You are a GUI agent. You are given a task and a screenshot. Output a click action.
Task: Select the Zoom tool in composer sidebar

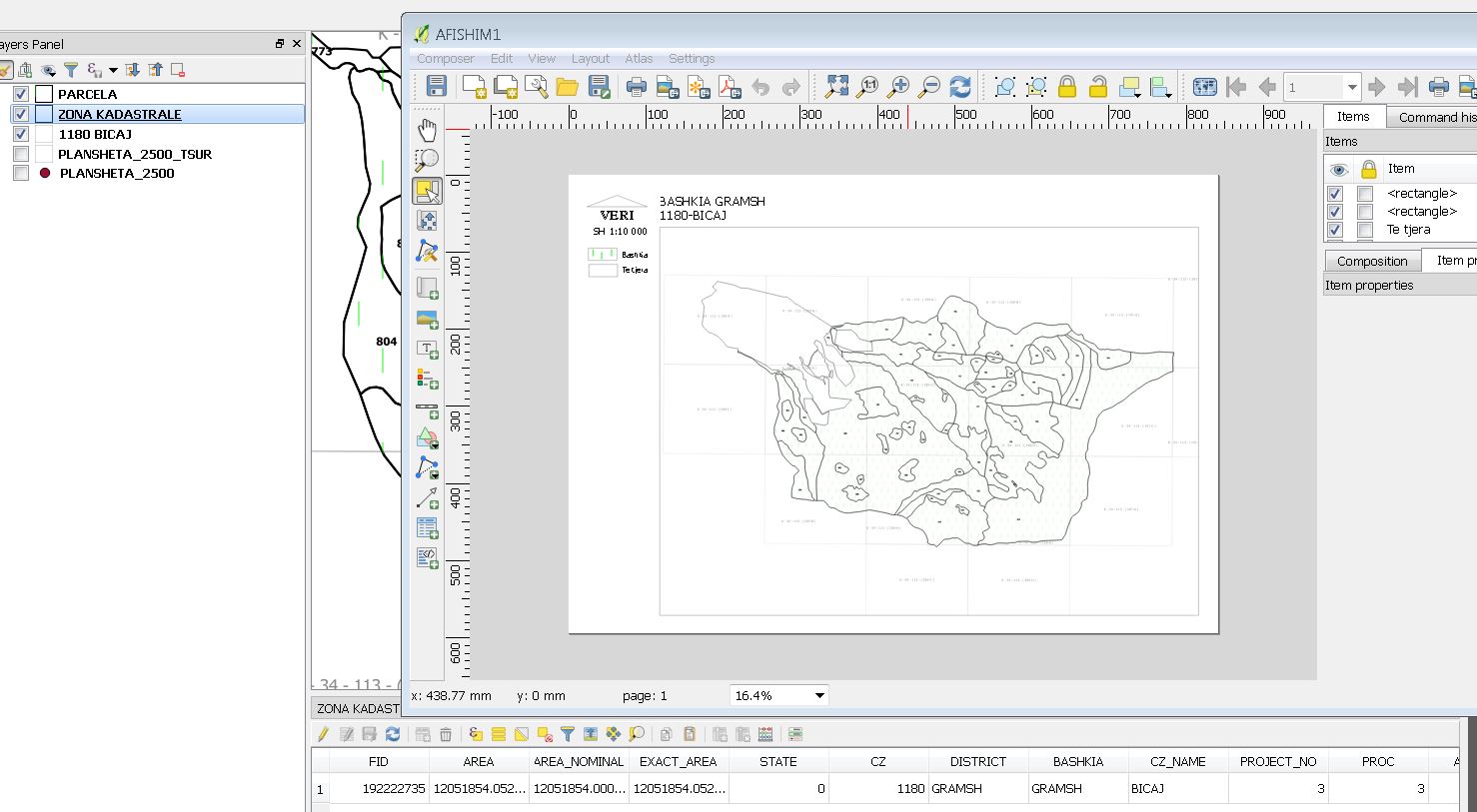[427, 161]
